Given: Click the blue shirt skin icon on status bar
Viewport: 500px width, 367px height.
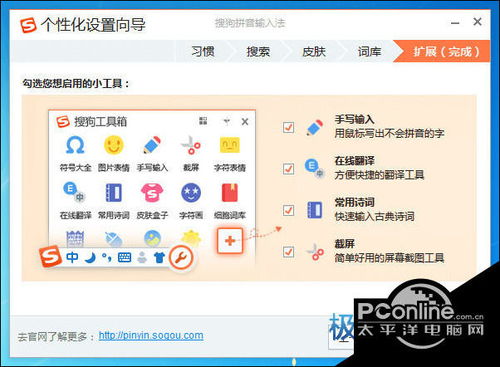Looking at the screenshot, I should click(x=160, y=257).
